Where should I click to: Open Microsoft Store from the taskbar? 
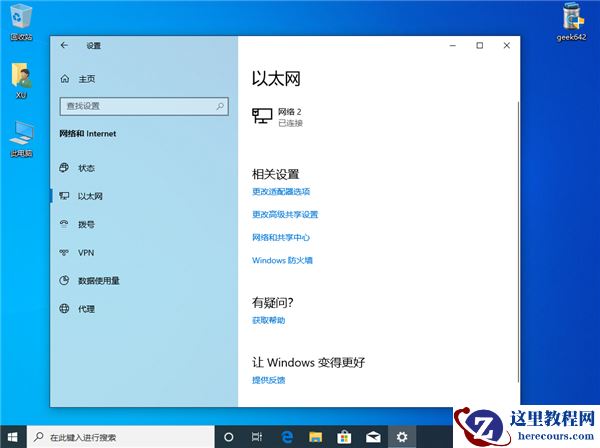pos(344,437)
